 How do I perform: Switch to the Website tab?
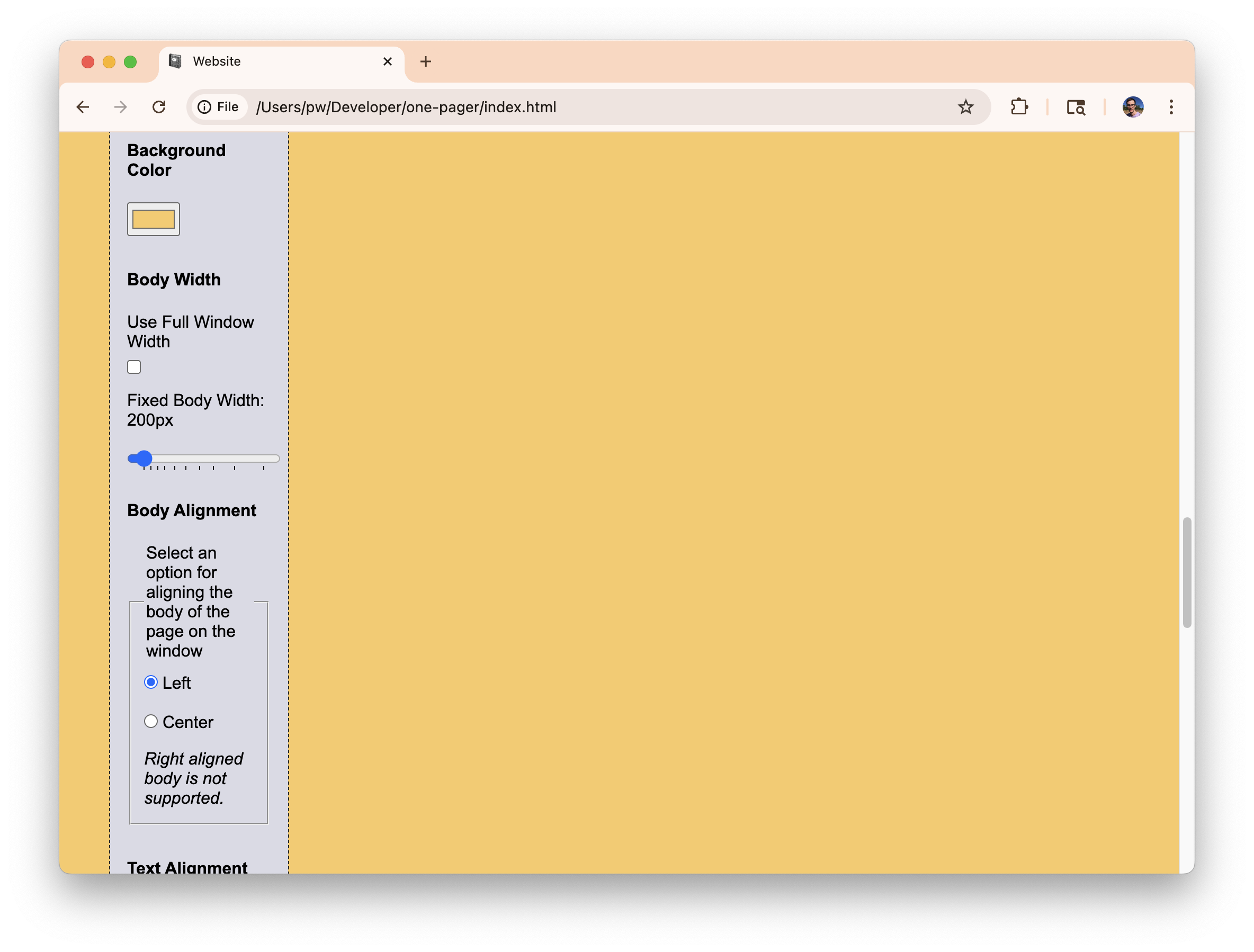coord(255,61)
